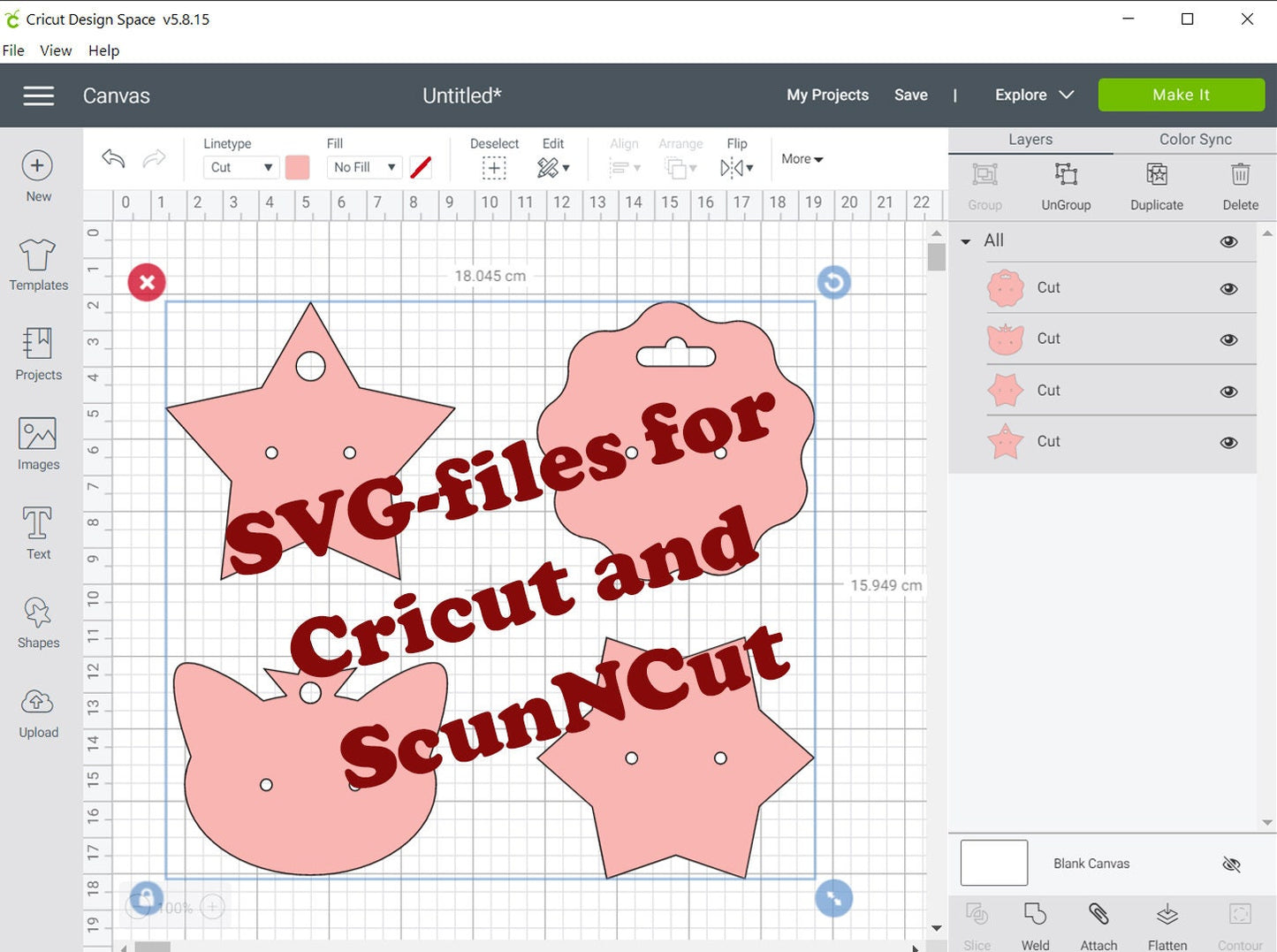Open the Projects panel in the sidebar
1277x952 pixels.
[38, 354]
